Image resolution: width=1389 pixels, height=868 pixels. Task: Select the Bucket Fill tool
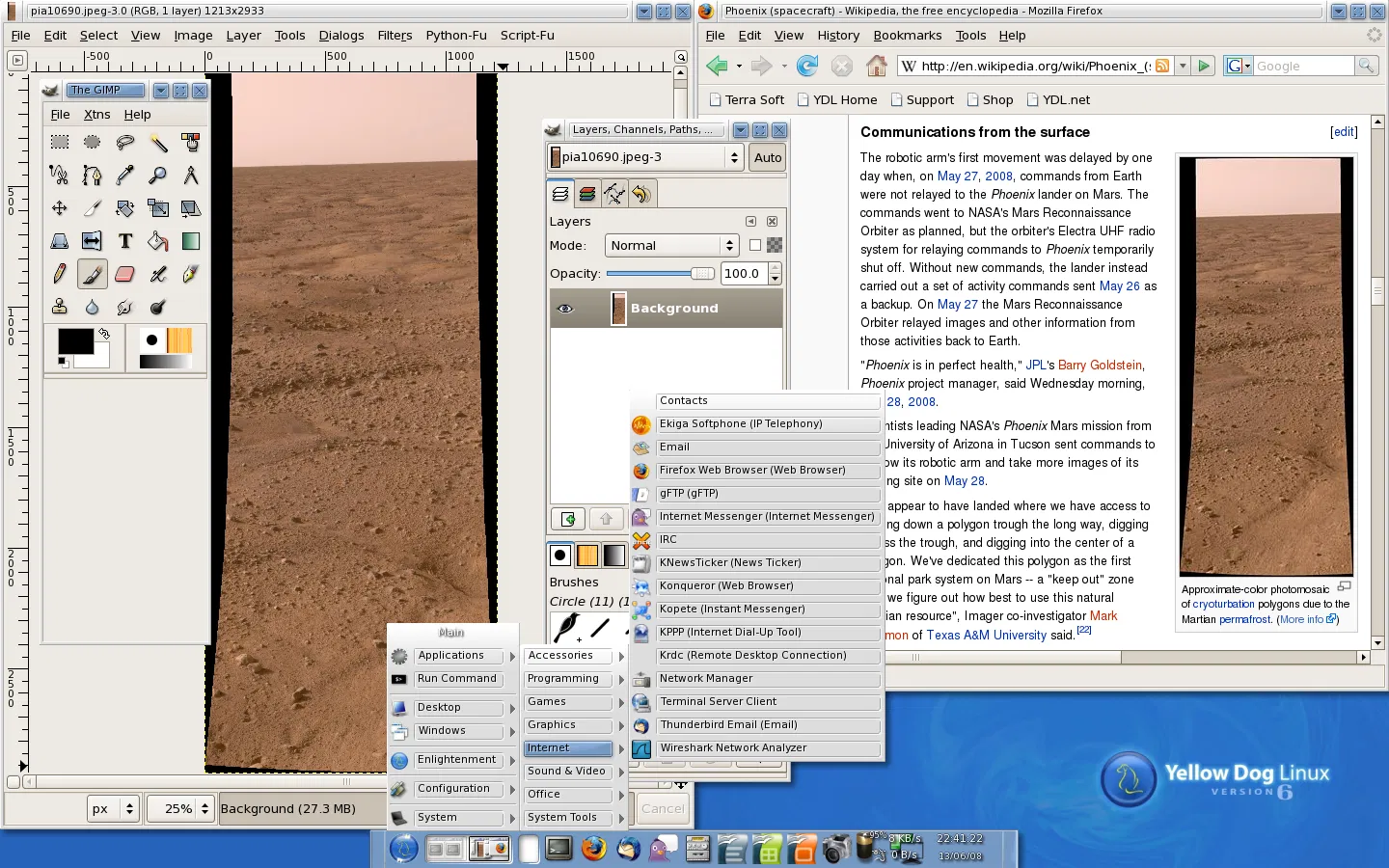(x=157, y=241)
